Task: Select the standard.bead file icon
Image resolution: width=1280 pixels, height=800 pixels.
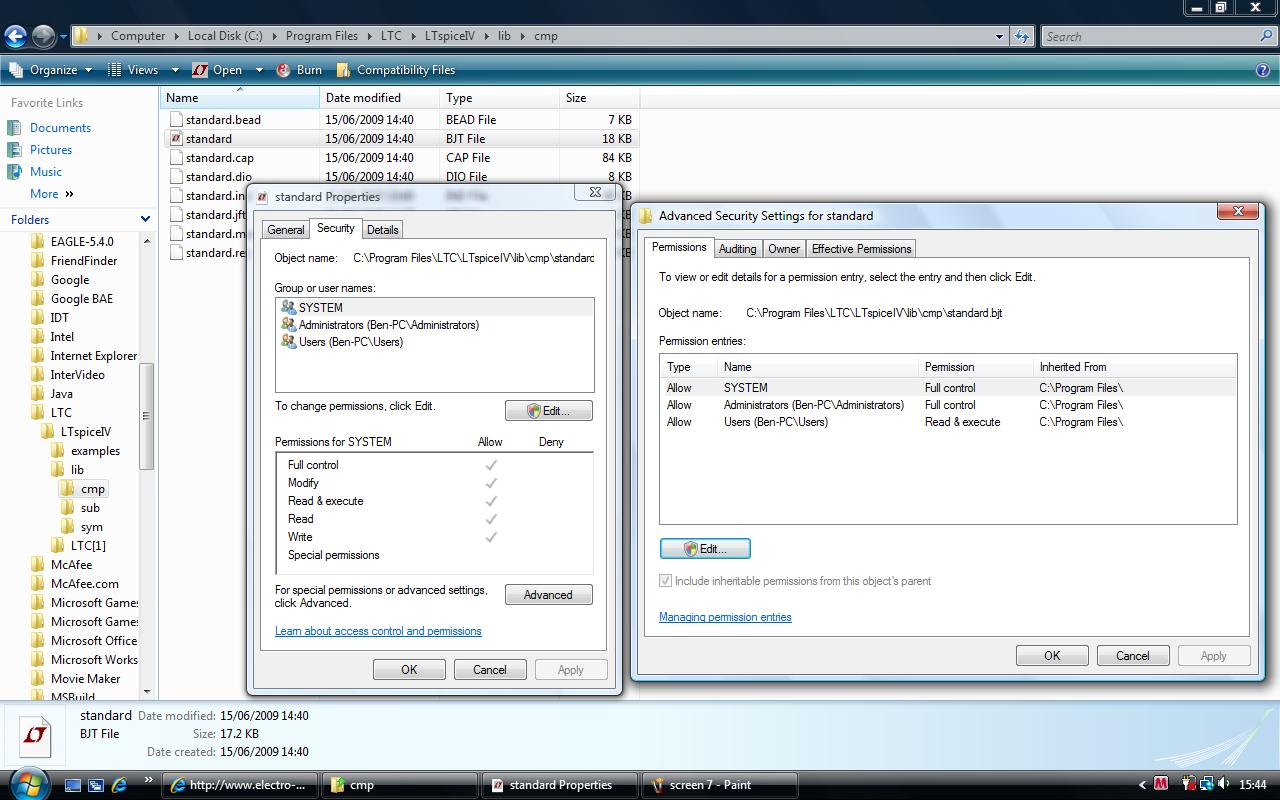Action: (176, 120)
